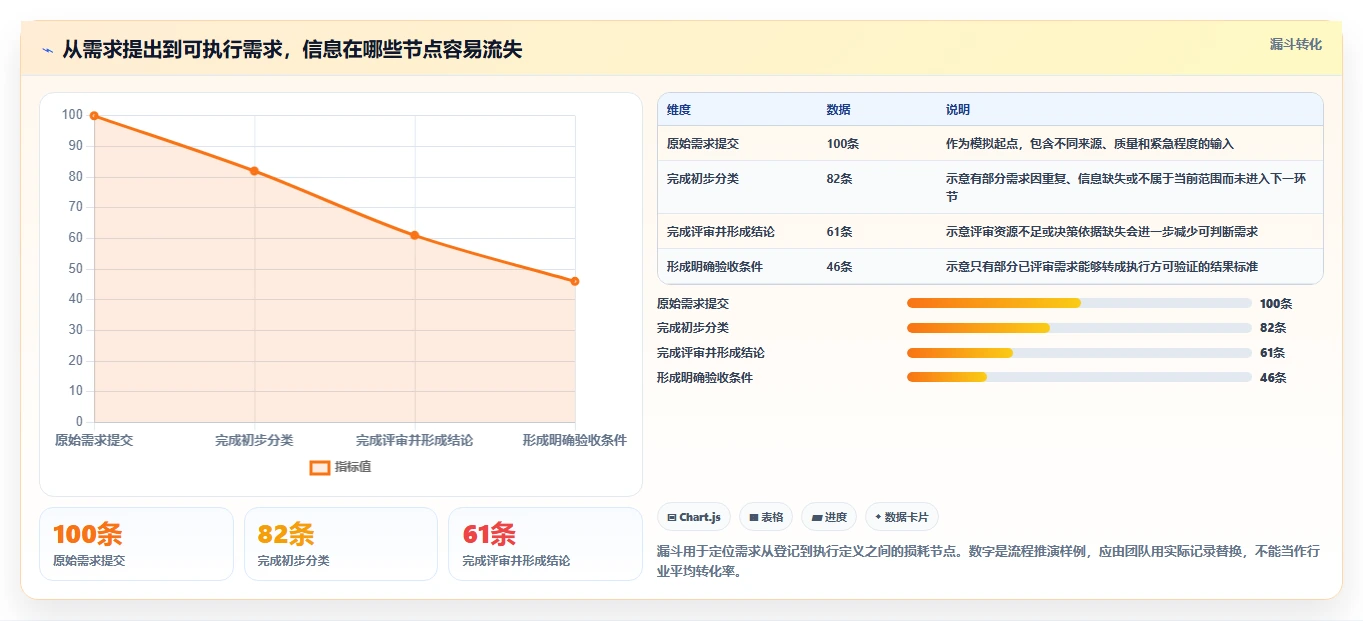Select the 数据卡片 tag chip

tap(902, 517)
